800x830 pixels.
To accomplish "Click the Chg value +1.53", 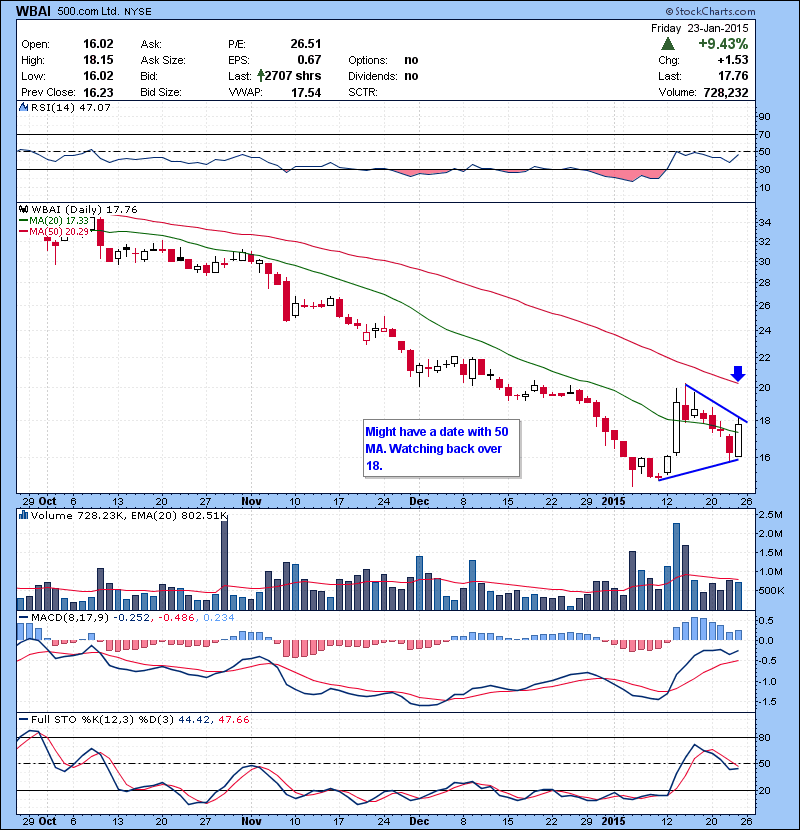I will pos(733,60).
